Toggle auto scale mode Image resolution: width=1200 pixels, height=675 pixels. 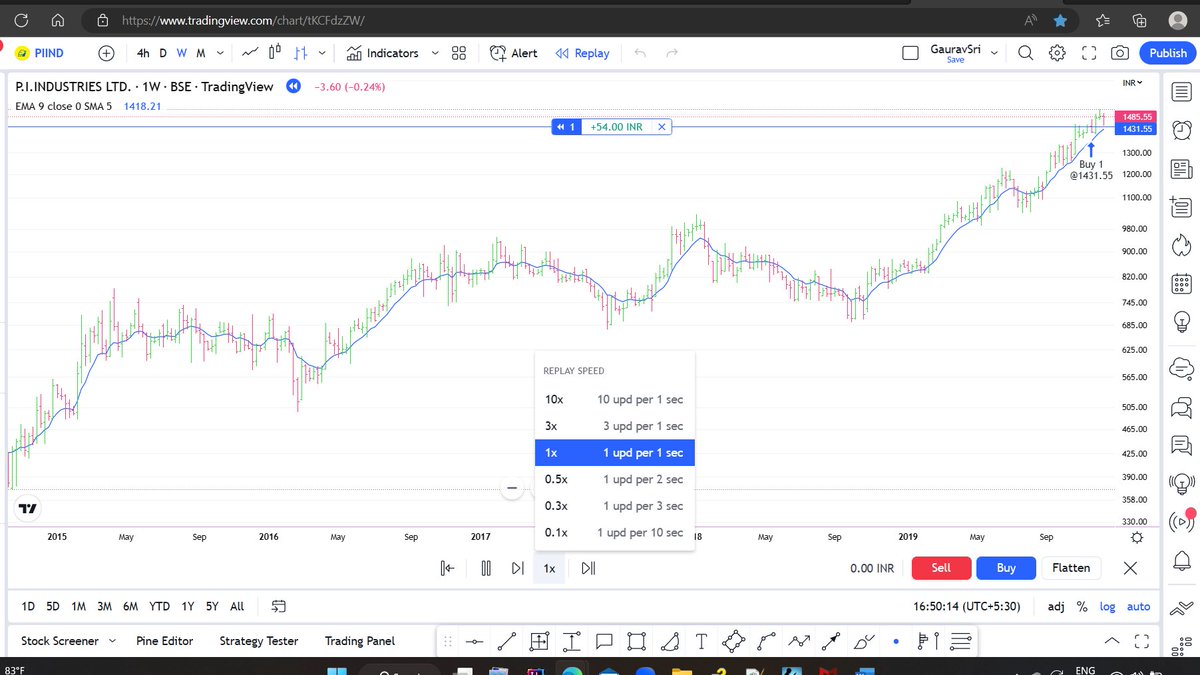click(x=1138, y=606)
